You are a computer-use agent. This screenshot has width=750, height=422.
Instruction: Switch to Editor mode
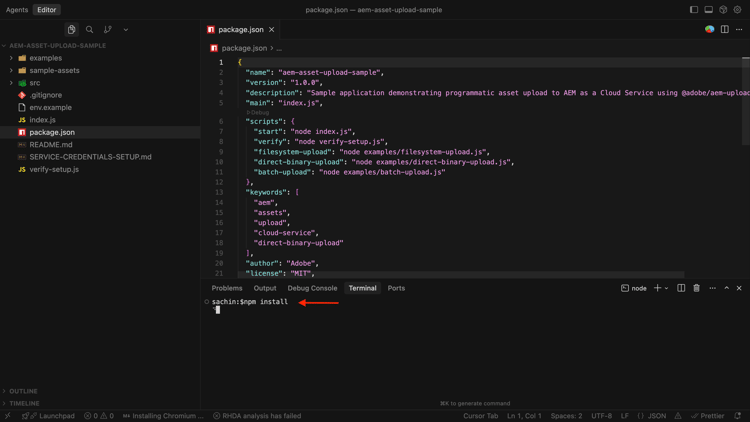(47, 10)
